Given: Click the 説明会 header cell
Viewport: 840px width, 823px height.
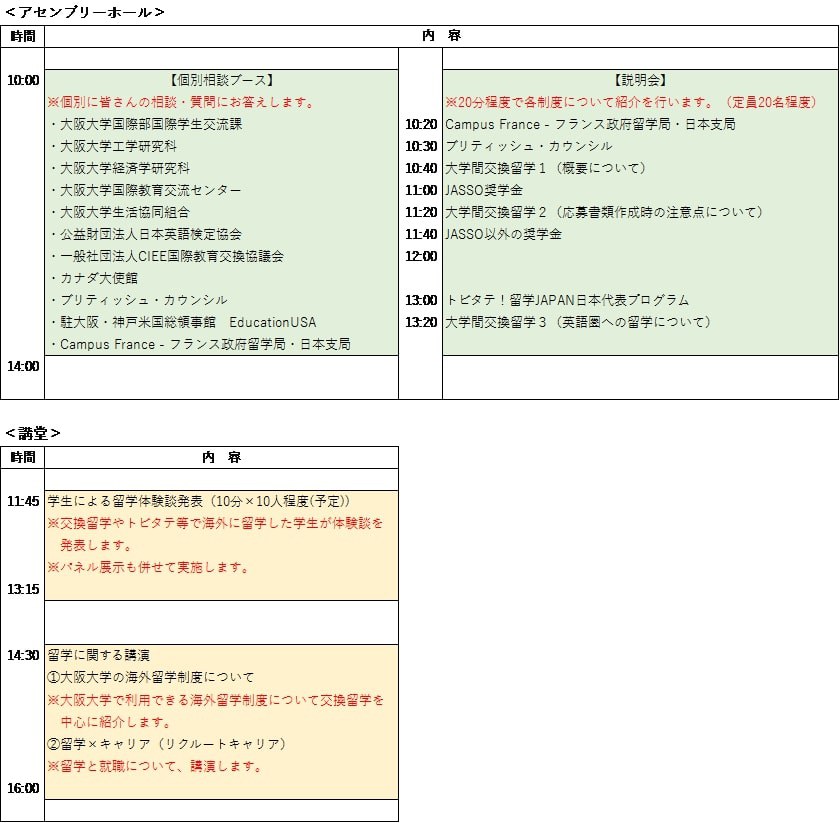Looking at the screenshot, I should [x=640, y=80].
